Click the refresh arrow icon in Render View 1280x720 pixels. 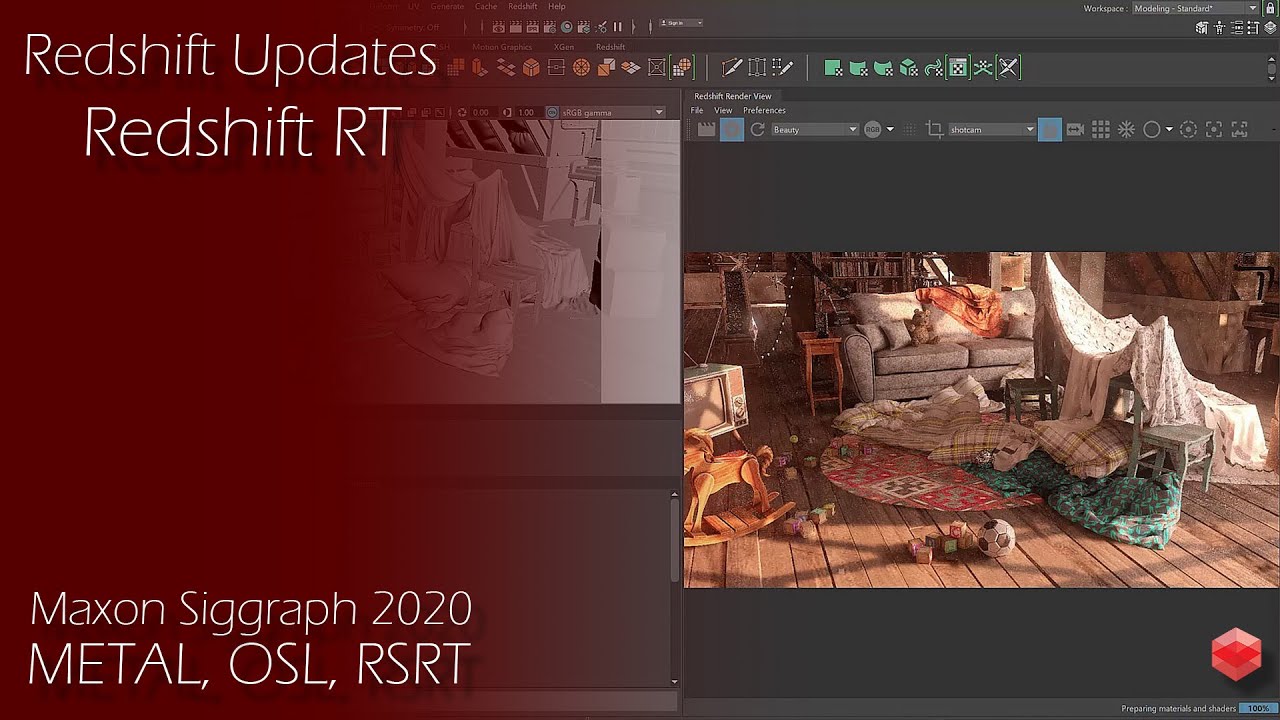758,129
